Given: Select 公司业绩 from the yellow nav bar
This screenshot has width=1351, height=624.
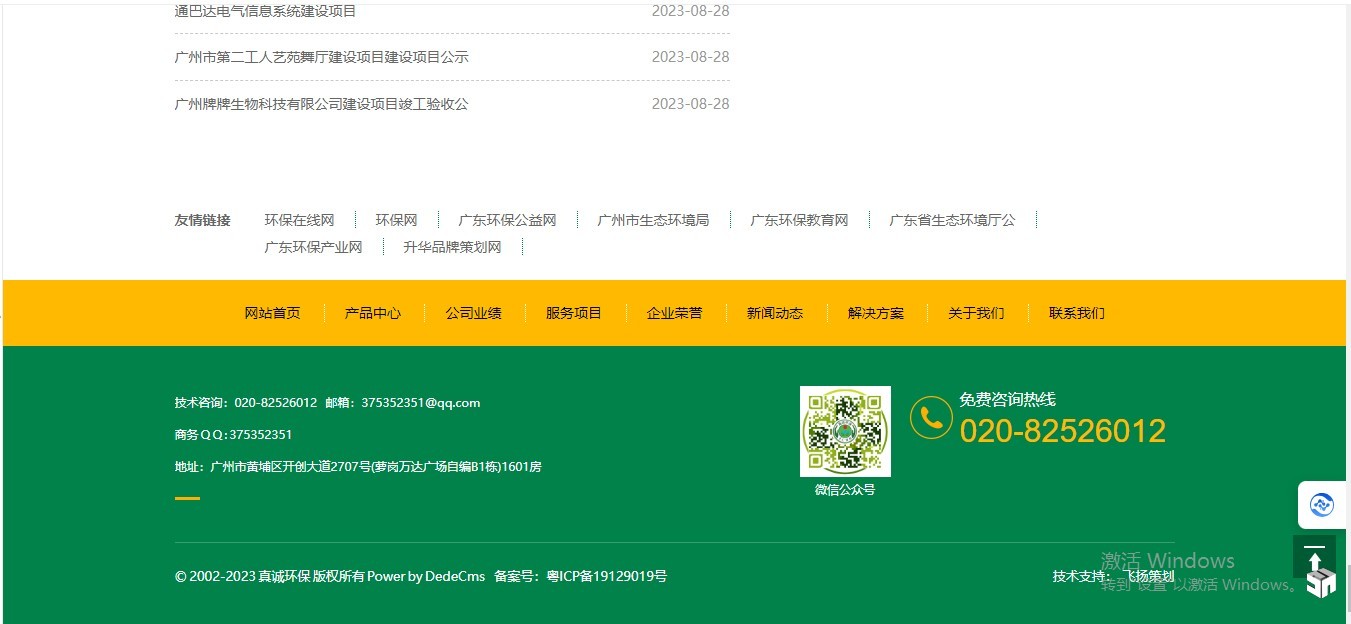Looking at the screenshot, I should point(473,313).
